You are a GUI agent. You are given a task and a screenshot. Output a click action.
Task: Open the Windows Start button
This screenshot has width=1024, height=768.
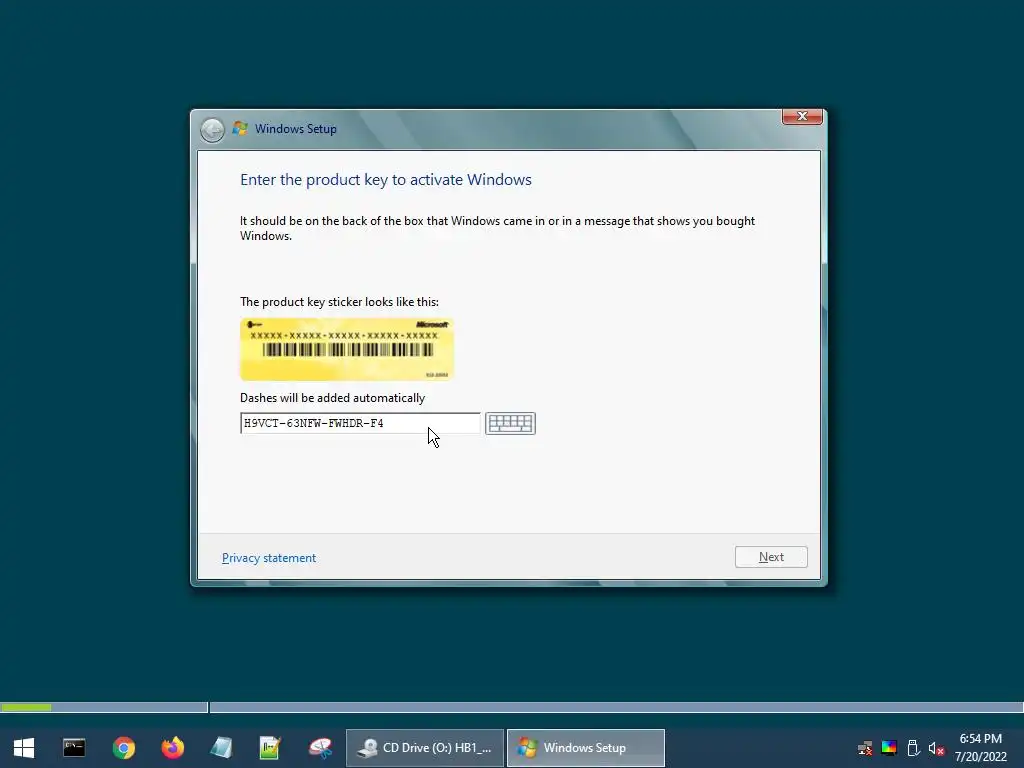pos(24,748)
